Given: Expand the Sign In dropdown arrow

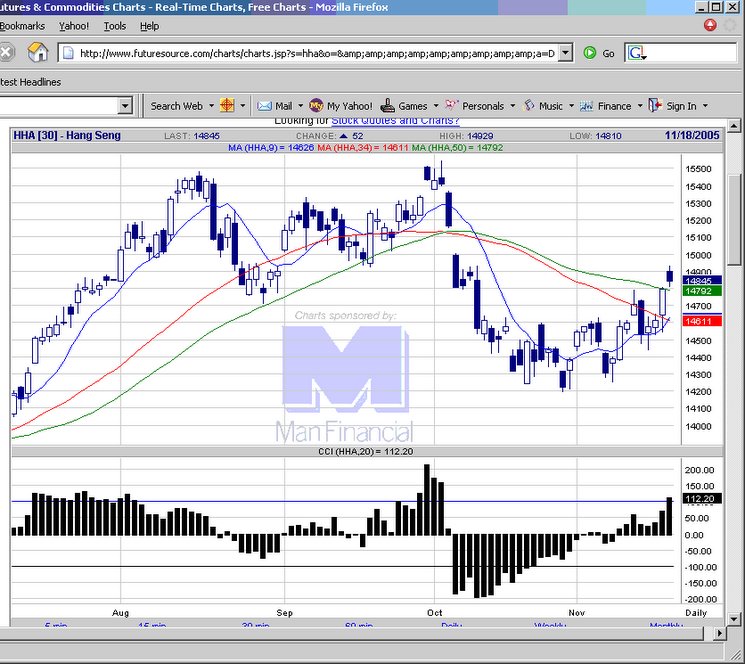Looking at the screenshot, I should click(x=705, y=106).
